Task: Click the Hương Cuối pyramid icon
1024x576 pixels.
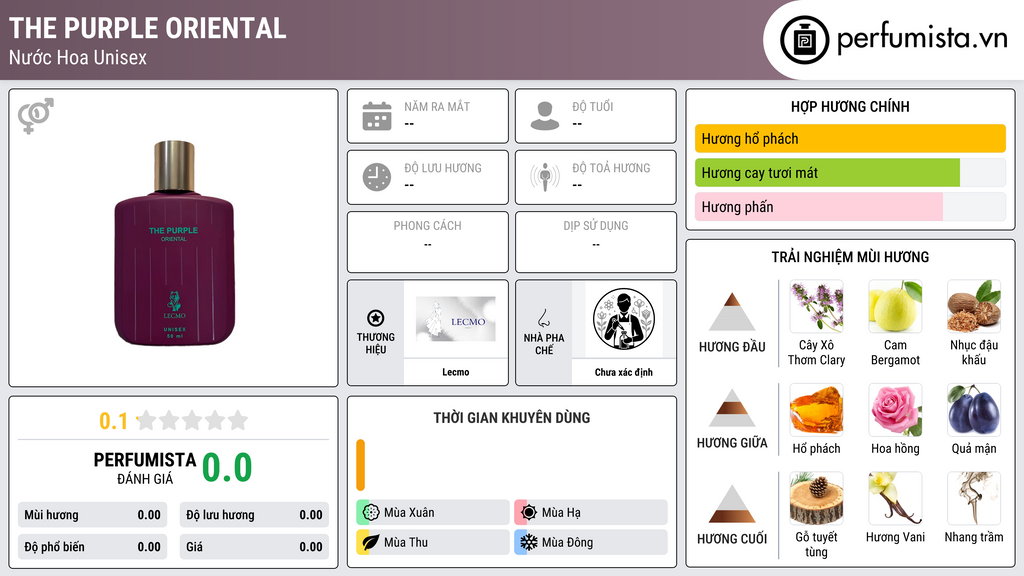Action: [x=732, y=504]
